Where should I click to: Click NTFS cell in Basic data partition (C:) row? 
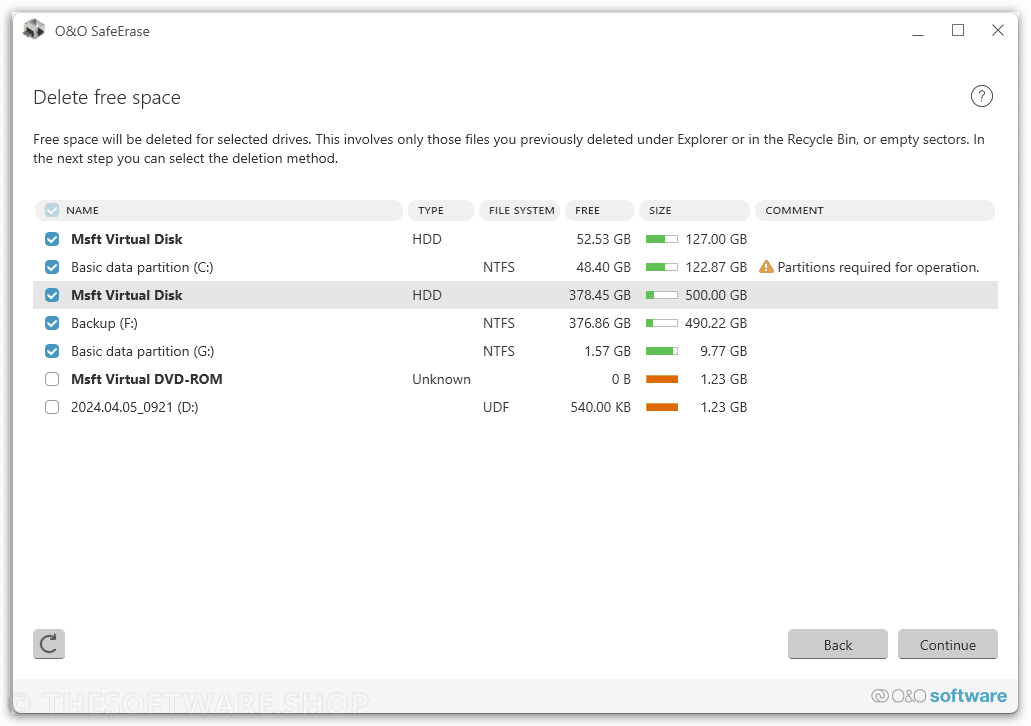[498, 267]
